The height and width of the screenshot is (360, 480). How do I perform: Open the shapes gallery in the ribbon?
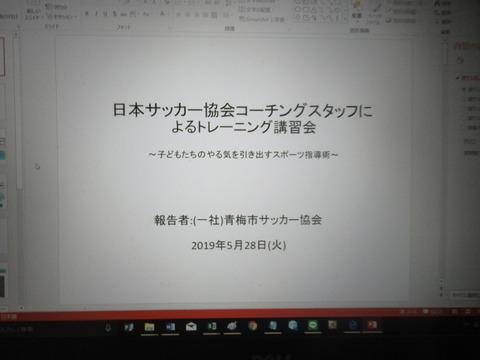click(x=320, y=11)
